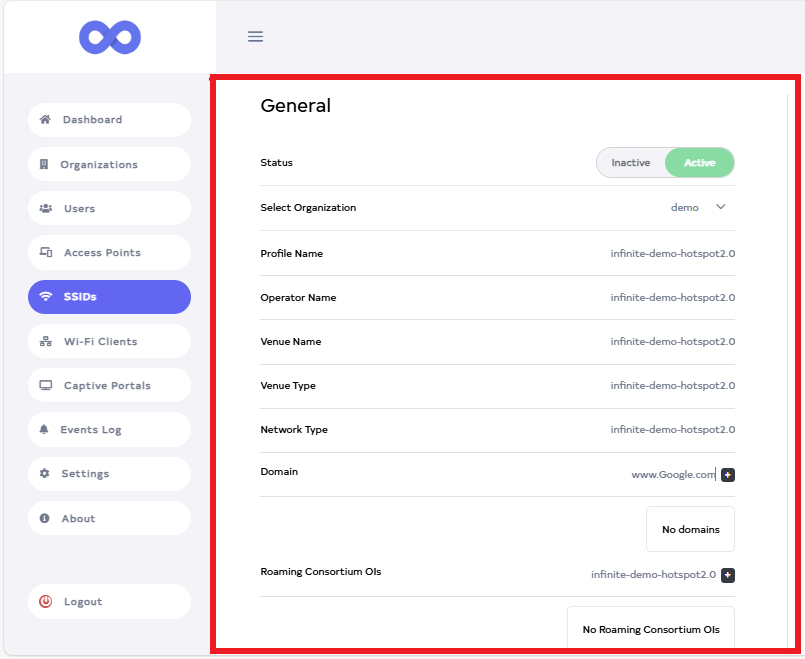
Task: Click the Access Points devices icon
Action: (46, 253)
